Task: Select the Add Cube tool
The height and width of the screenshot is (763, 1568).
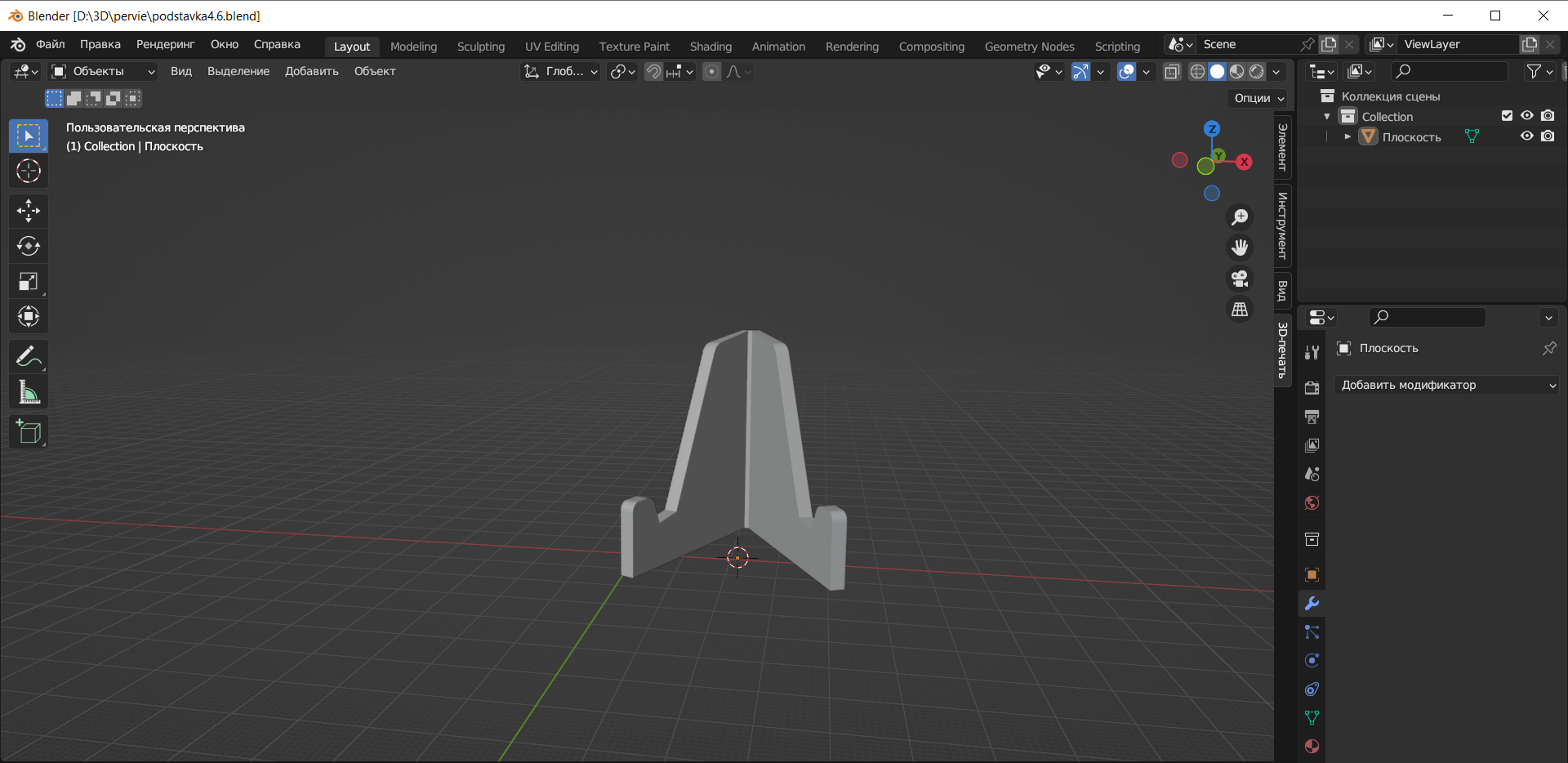Action: (29, 432)
